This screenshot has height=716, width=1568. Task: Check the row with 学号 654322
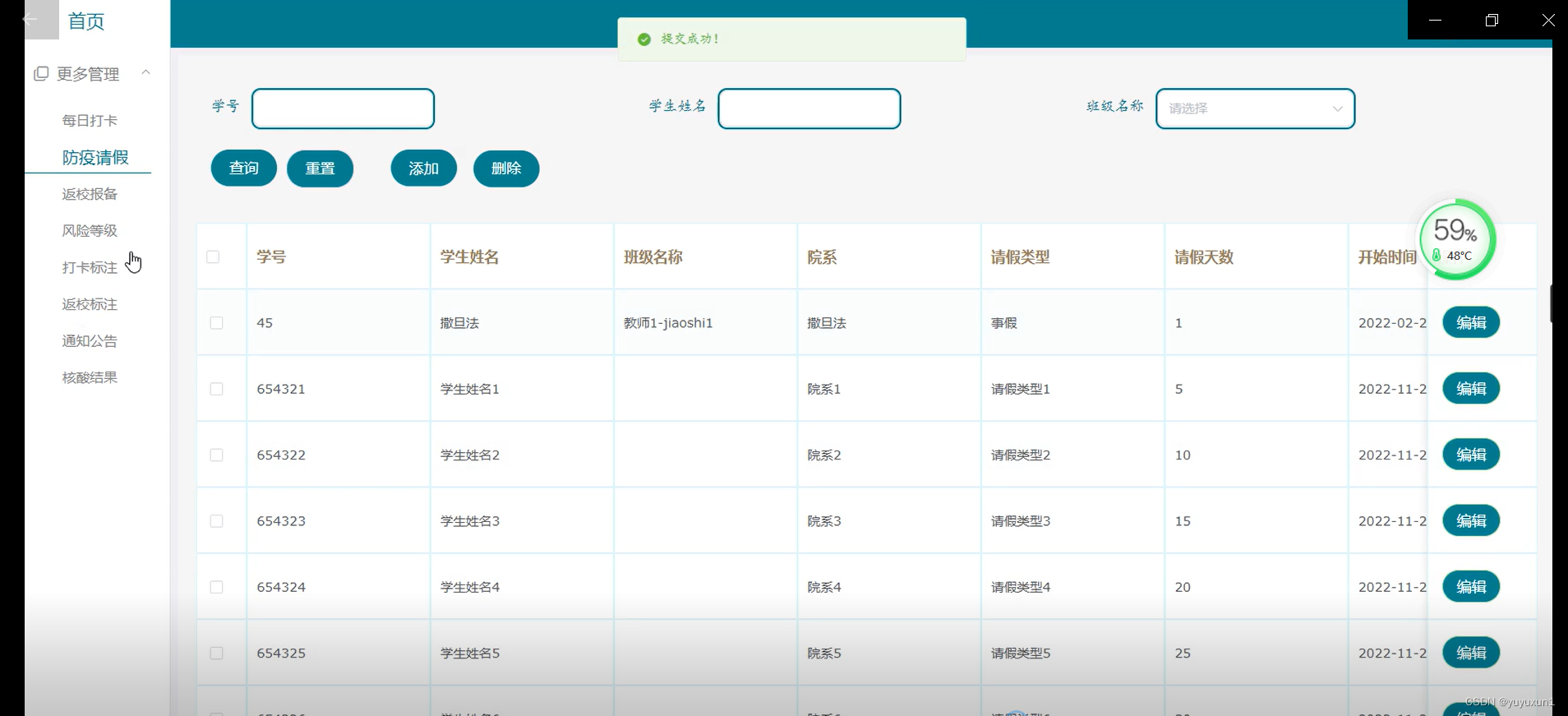click(x=216, y=455)
